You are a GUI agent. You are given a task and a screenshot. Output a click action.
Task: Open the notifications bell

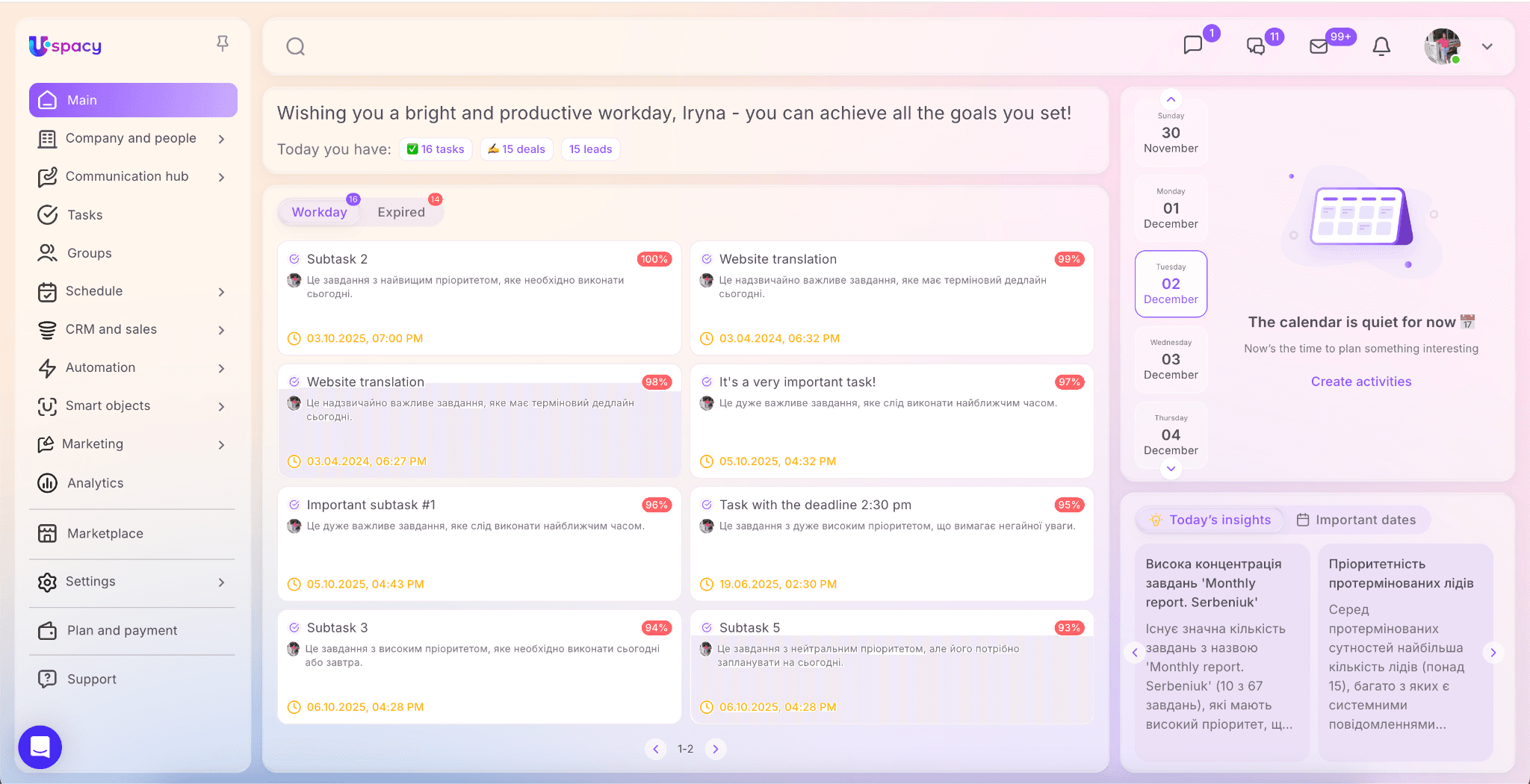tap(1381, 47)
